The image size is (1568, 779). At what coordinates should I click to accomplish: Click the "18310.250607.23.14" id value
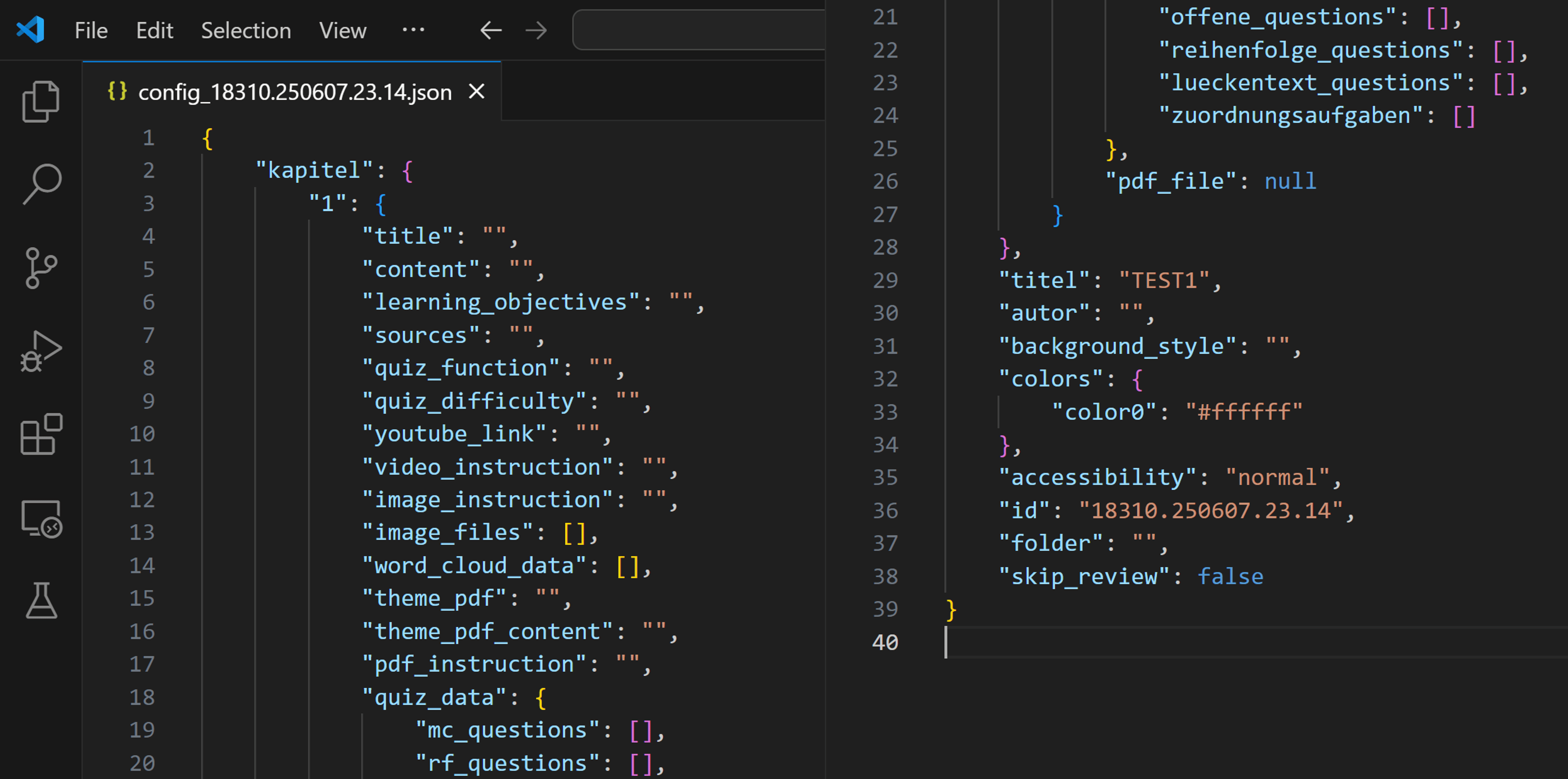point(1211,510)
